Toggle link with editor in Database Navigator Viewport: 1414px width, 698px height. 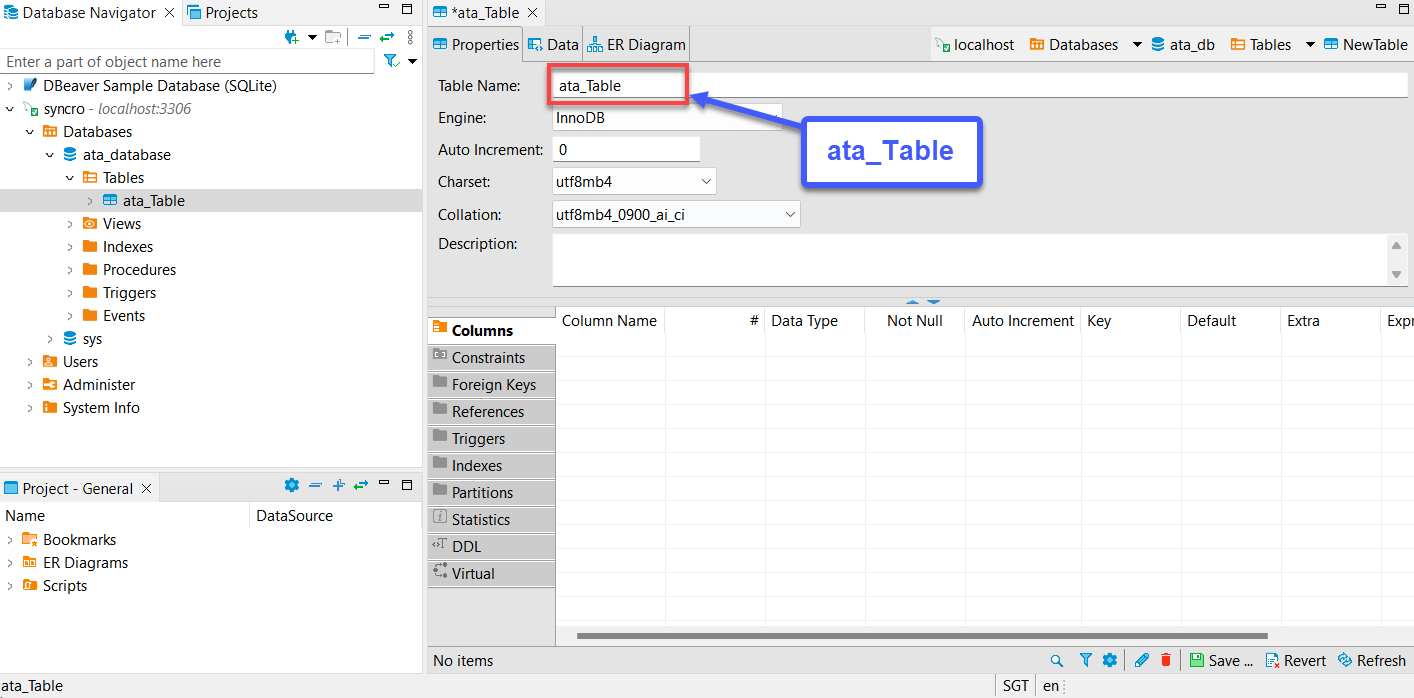tap(387, 37)
